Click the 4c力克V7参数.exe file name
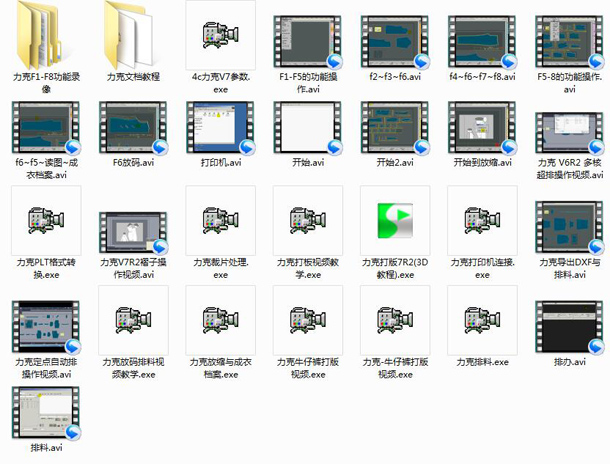The image size is (610, 464). pyautogui.click(x=221, y=83)
